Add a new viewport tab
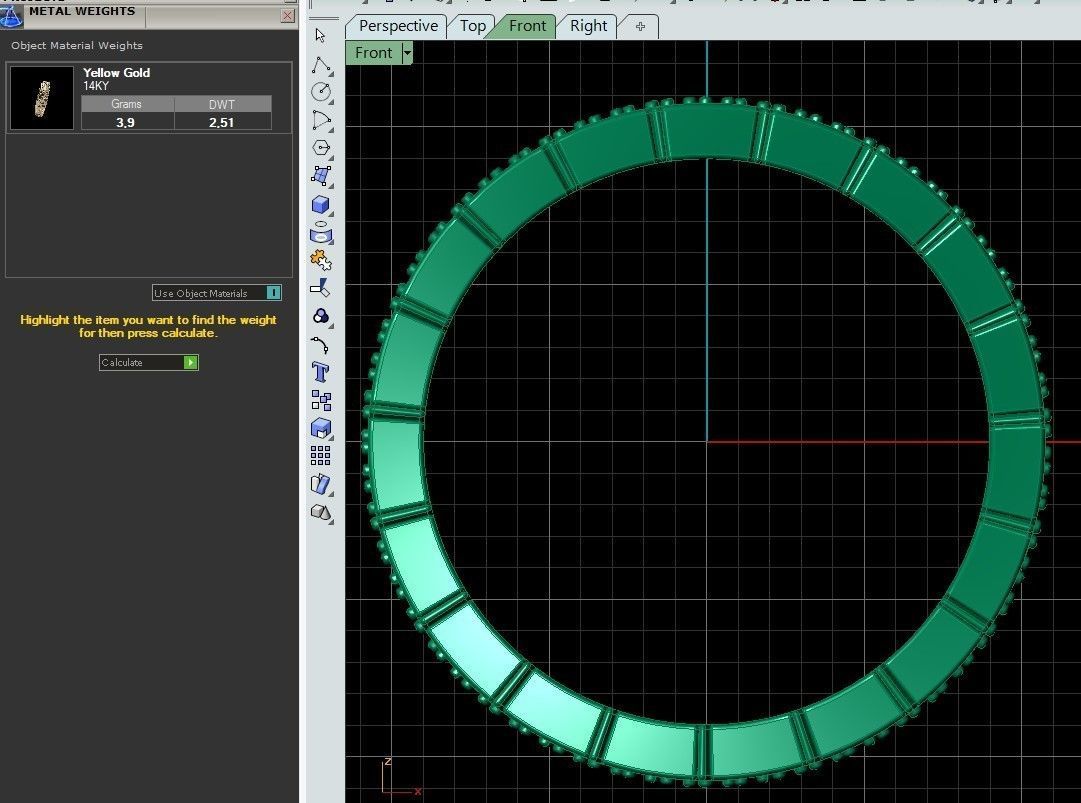The width and height of the screenshot is (1081, 803). click(x=640, y=26)
